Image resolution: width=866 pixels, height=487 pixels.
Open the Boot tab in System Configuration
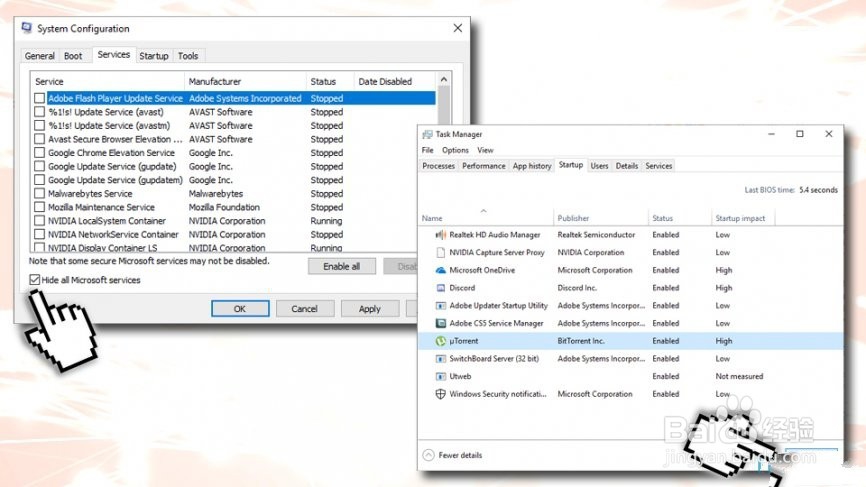click(73, 56)
